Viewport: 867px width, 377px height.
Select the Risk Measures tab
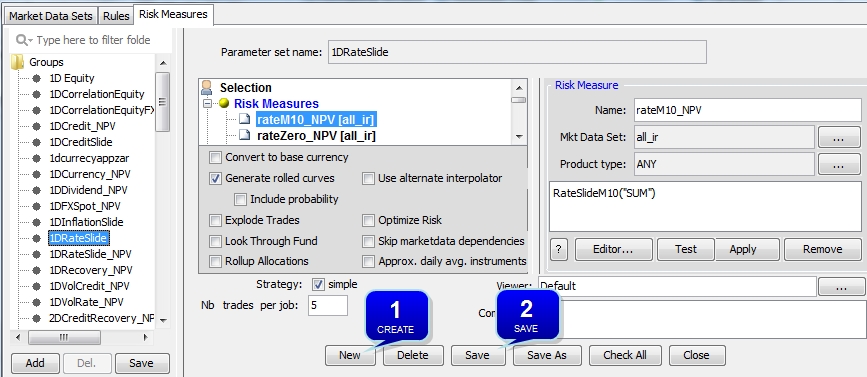[x=173, y=14]
